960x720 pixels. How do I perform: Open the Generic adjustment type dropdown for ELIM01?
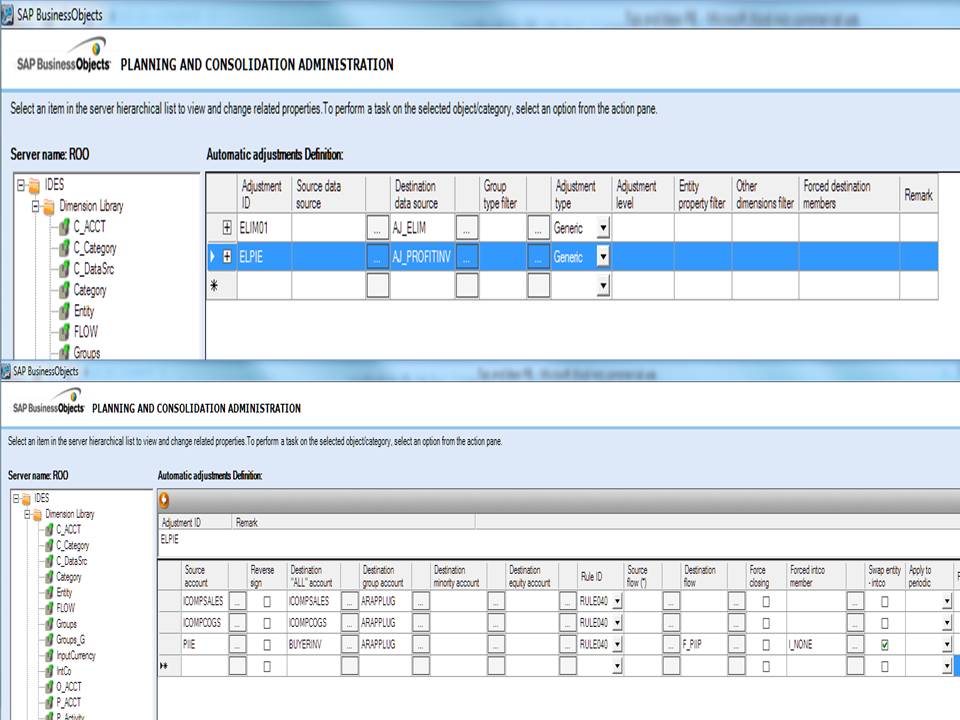click(x=604, y=228)
